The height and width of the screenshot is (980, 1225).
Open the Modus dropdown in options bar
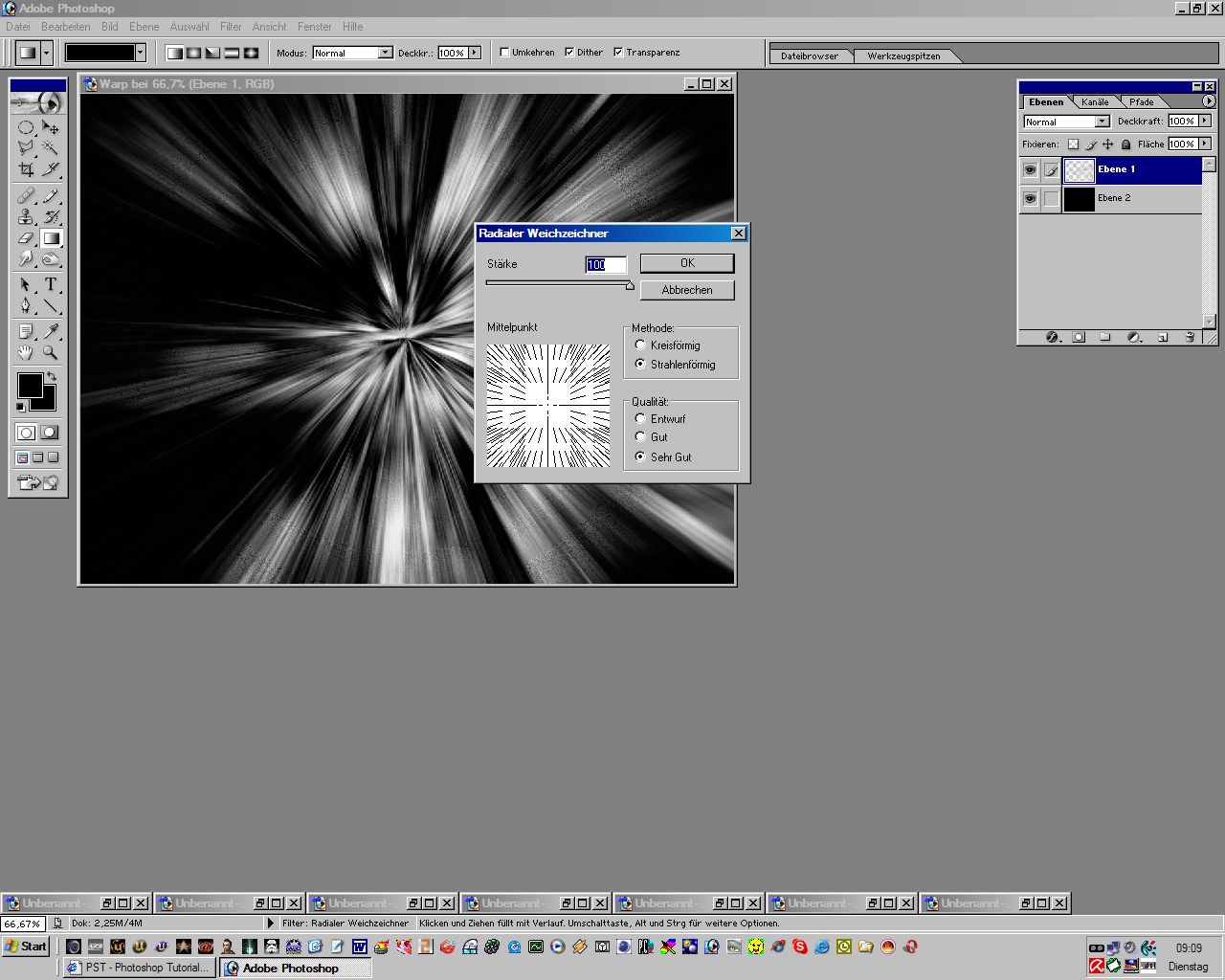pyautogui.click(x=385, y=53)
